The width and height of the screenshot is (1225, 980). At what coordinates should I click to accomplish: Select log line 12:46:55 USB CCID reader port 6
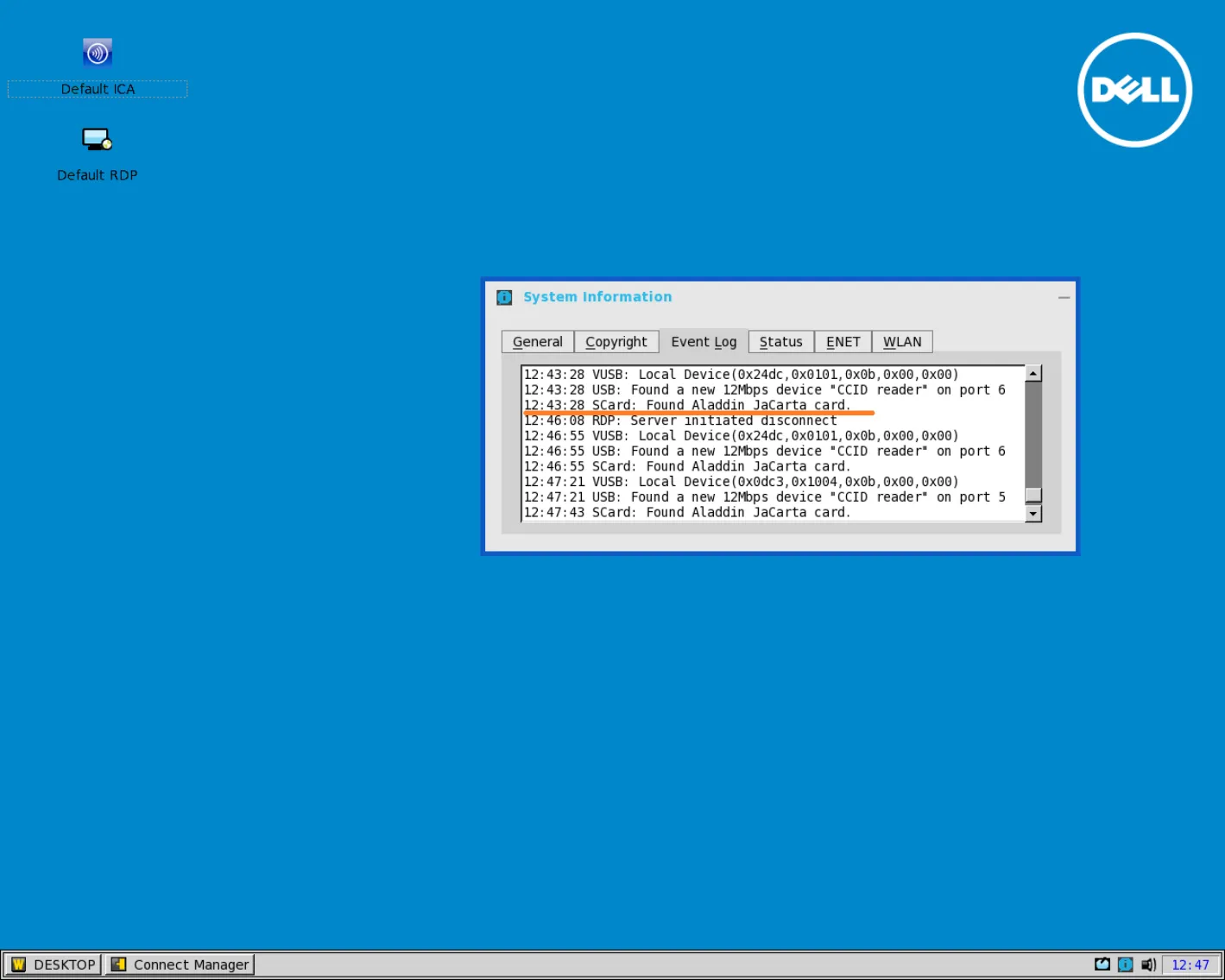[x=765, y=452]
